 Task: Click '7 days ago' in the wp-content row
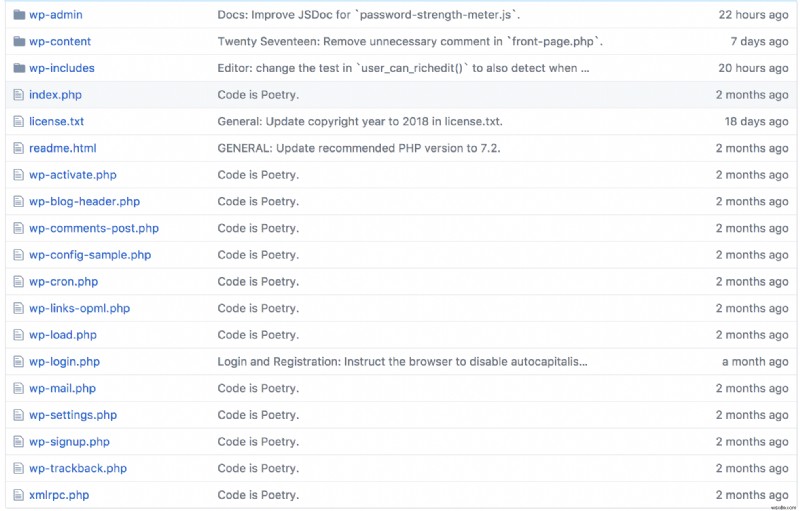759,41
